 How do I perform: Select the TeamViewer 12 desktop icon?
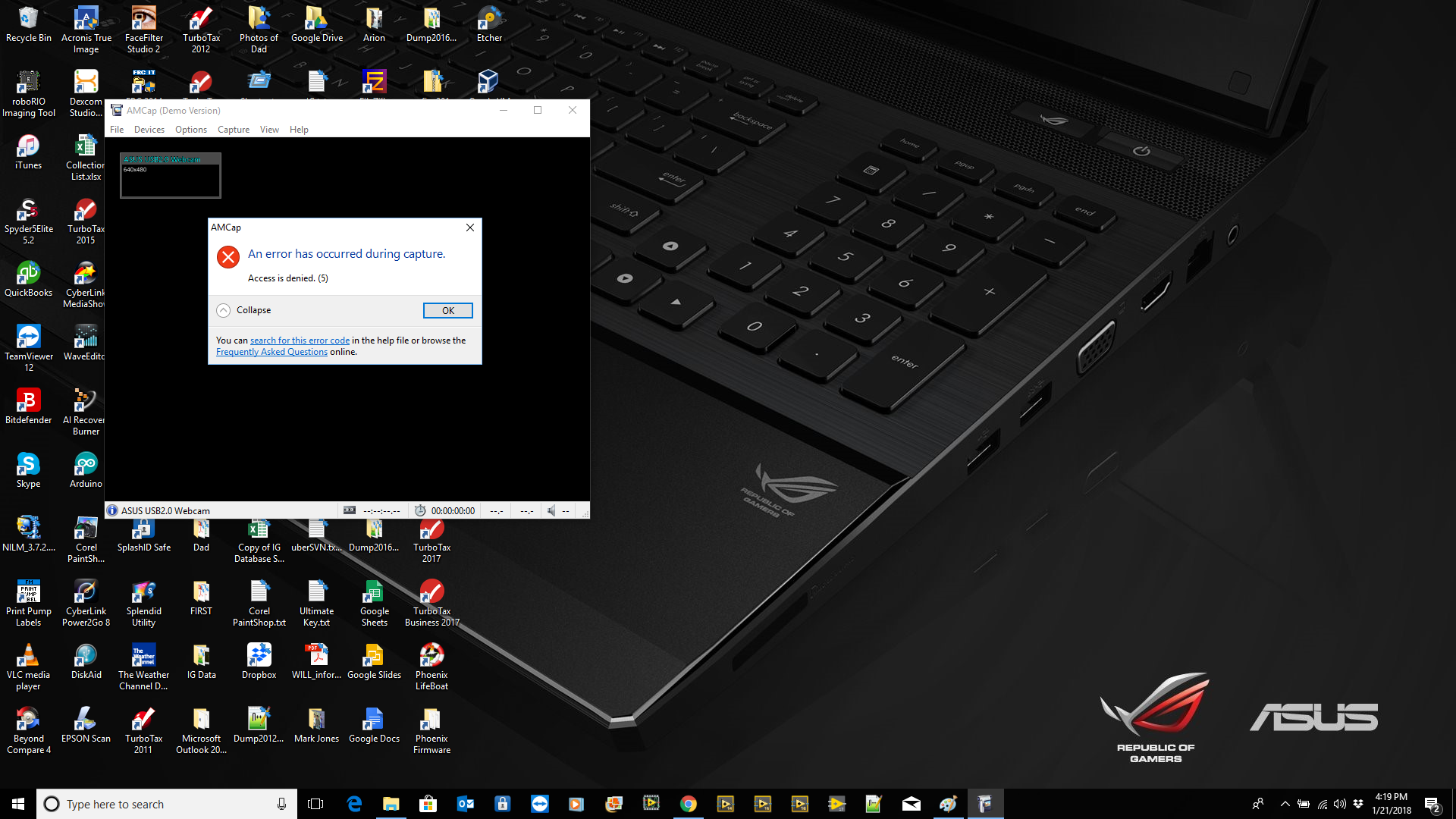tap(29, 348)
